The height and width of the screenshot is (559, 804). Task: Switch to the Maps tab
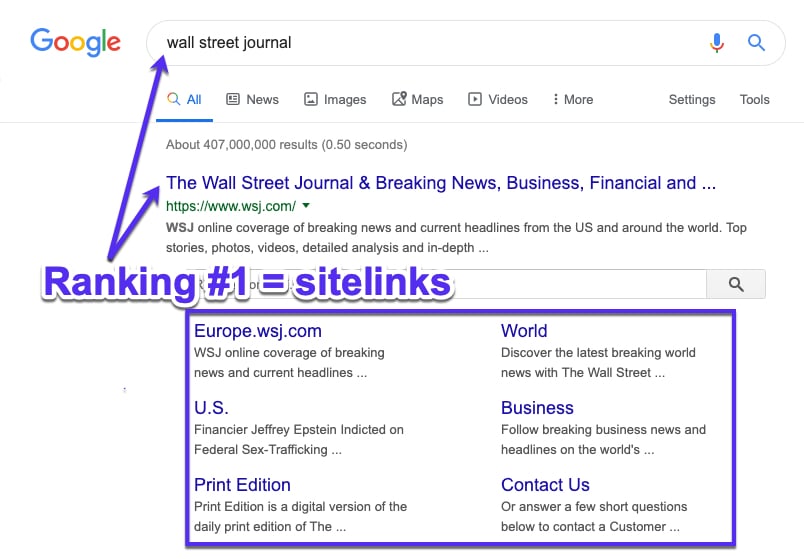pos(417,99)
